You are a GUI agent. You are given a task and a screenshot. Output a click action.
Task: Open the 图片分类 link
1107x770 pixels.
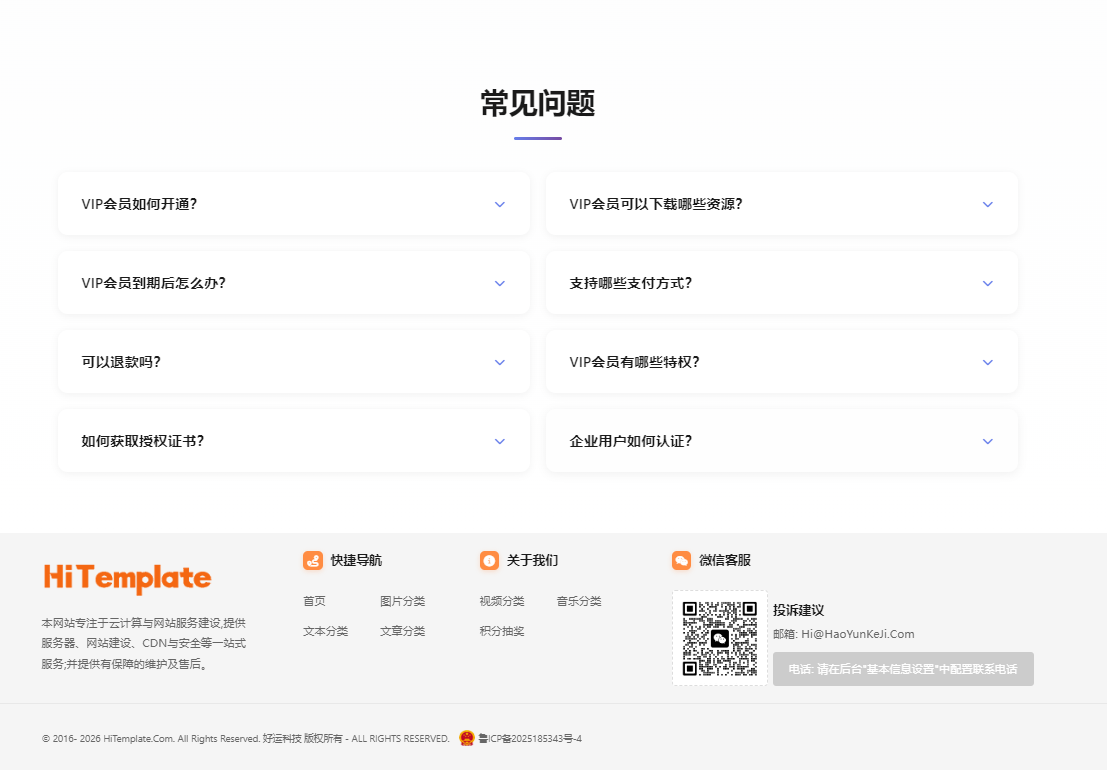(402, 601)
